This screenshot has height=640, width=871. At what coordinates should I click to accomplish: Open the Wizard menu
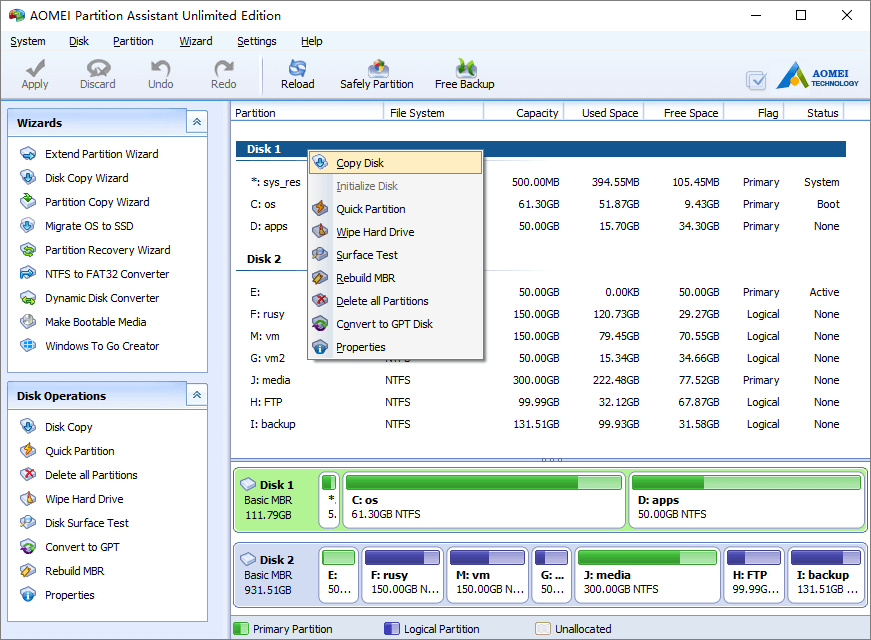pos(196,41)
